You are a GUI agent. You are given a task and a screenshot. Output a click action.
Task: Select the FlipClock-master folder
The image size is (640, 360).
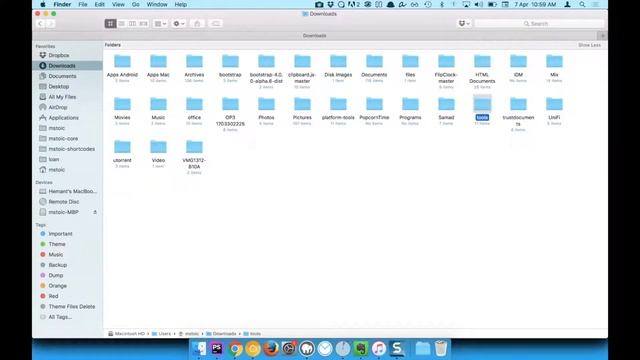446,71
